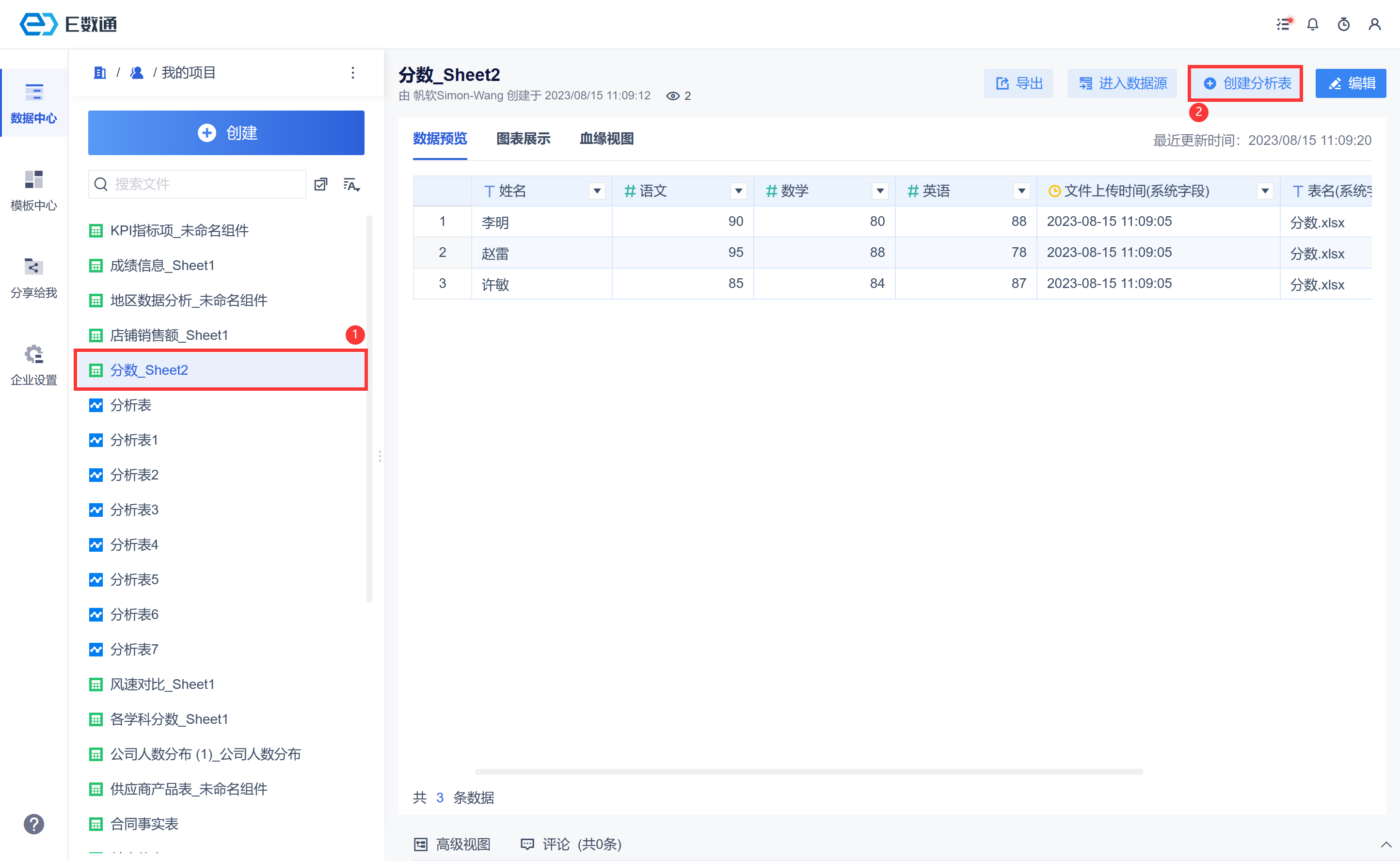Click the batch select icon beside search
Screen dimensions: 1400x861
[x=320, y=185]
